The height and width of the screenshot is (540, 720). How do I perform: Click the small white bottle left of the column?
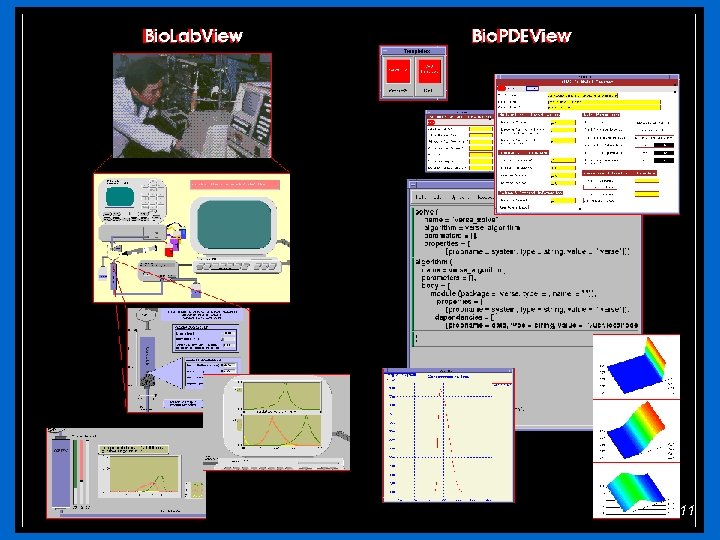102,273
